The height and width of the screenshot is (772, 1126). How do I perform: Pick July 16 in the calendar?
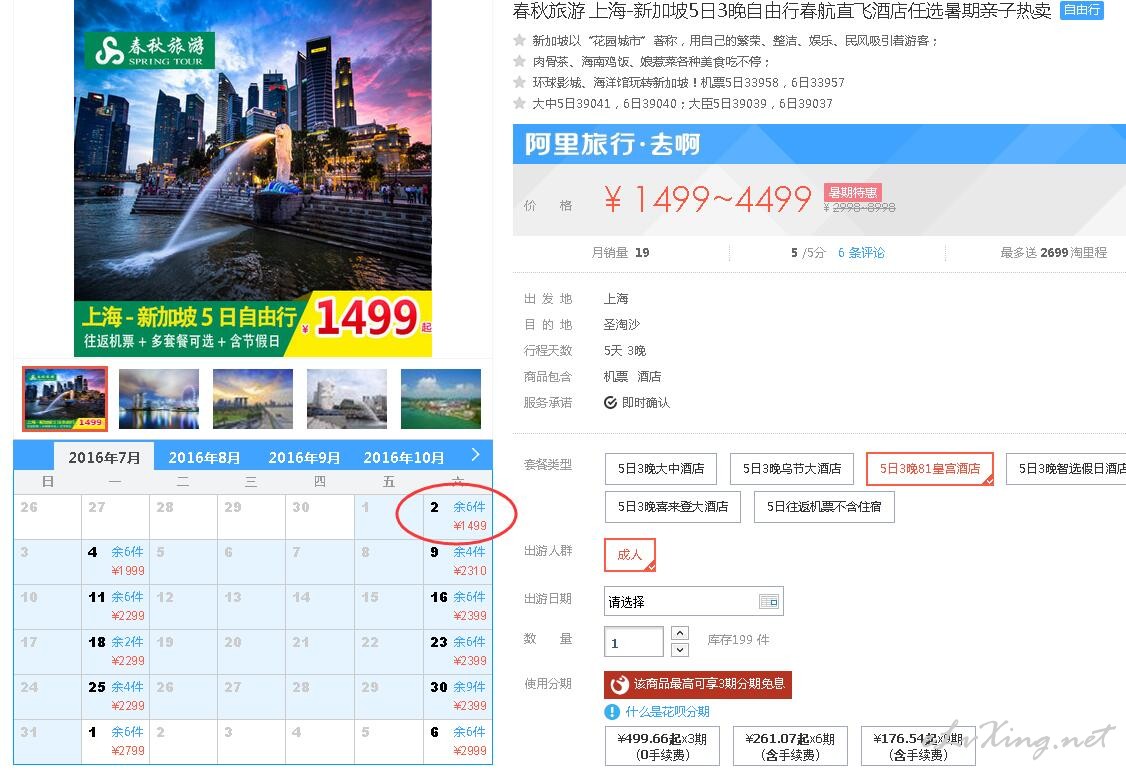(x=457, y=606)
